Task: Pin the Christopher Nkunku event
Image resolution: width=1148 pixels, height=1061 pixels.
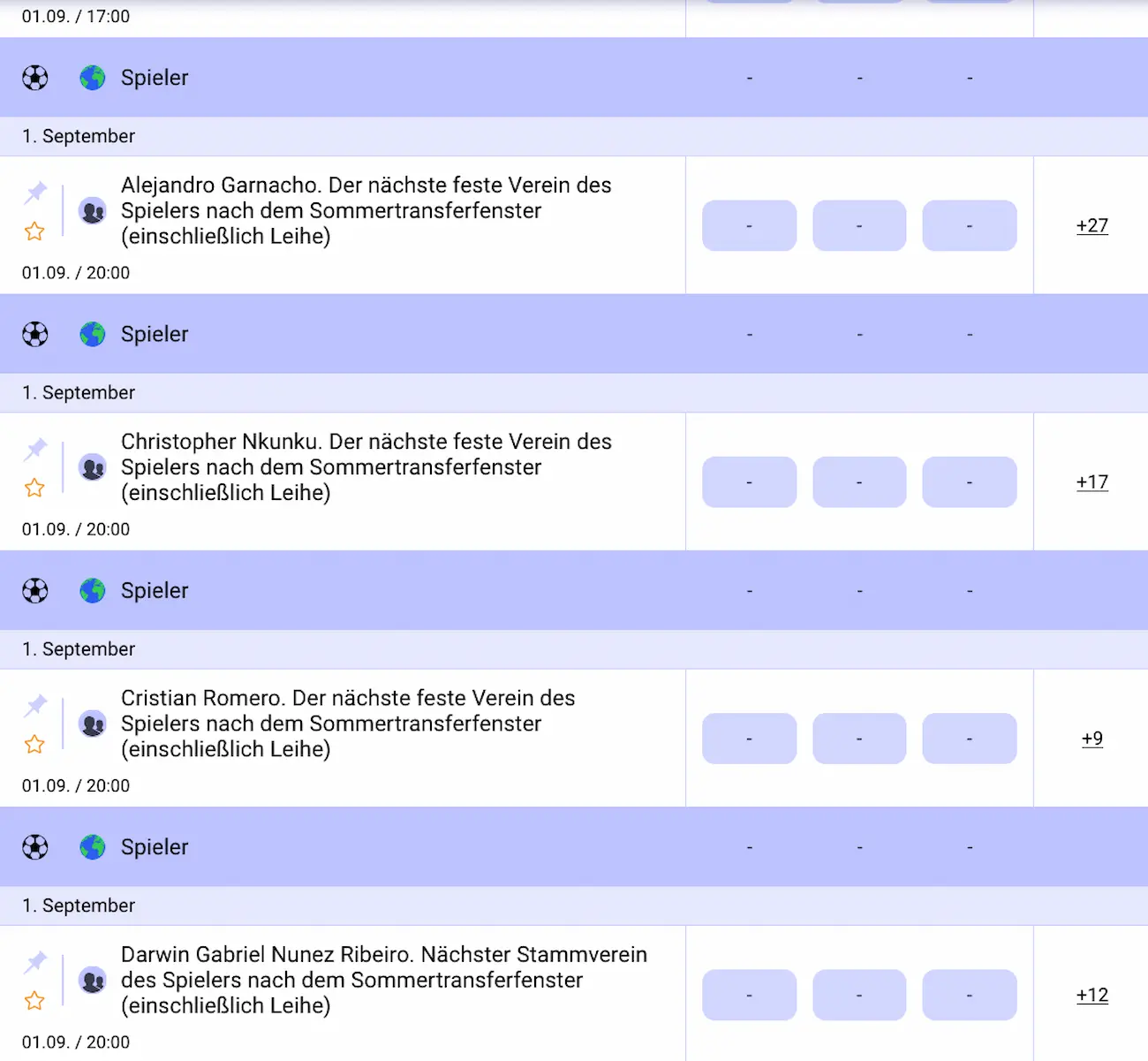Action: pos(35,448)
